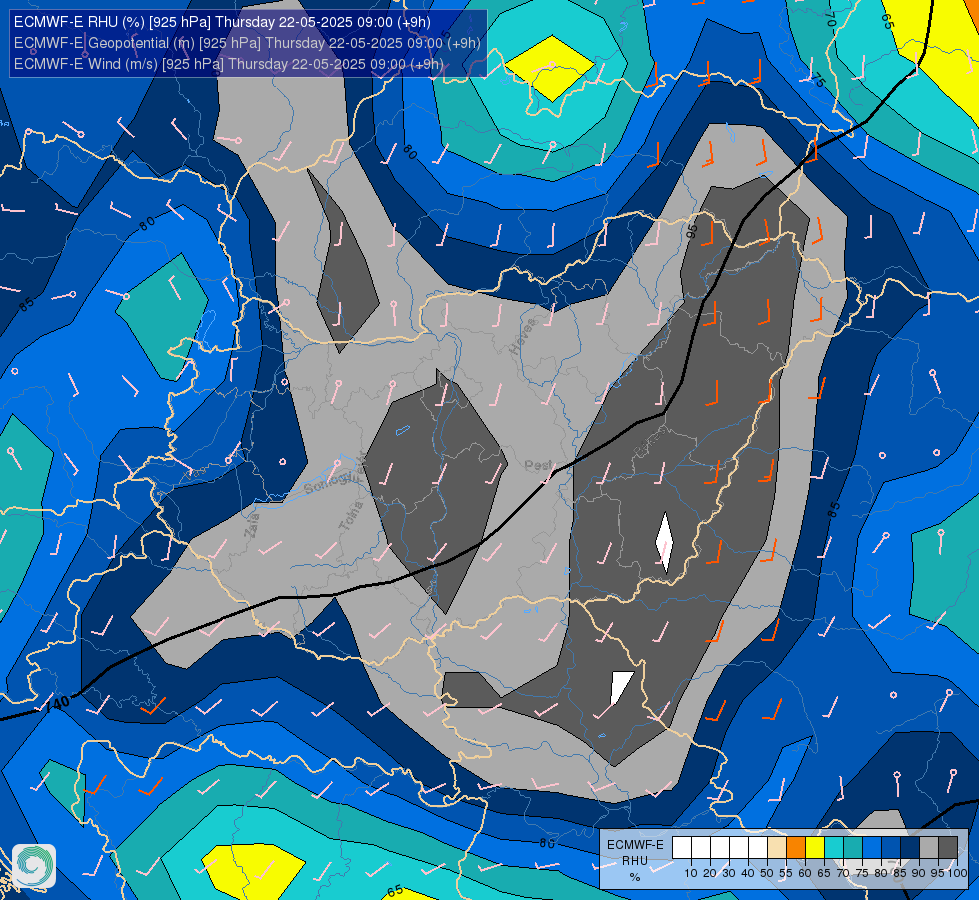Click the Zala county label
979x900 pixels.
click(x=252, y=525)
